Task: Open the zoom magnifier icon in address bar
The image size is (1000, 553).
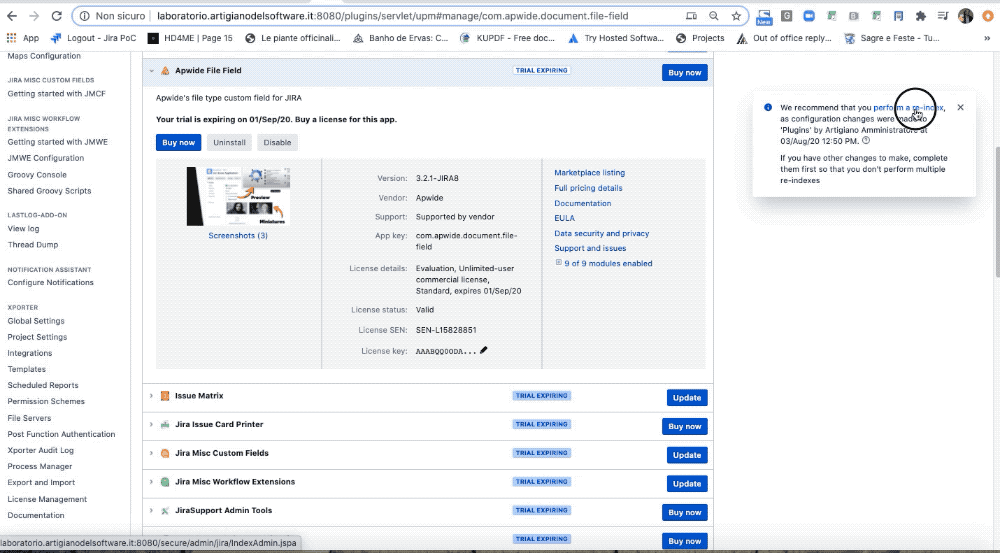Action: click(714, 16)
